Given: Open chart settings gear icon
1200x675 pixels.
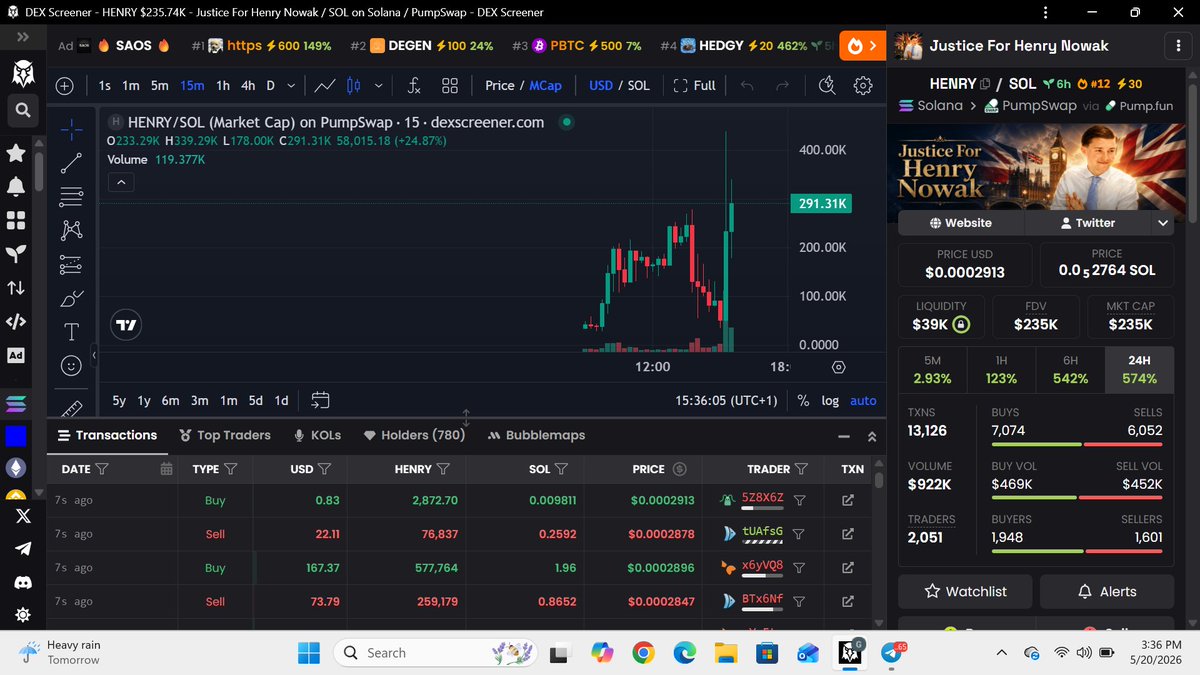Looking at the screenshot, I should tap(863, 85).
